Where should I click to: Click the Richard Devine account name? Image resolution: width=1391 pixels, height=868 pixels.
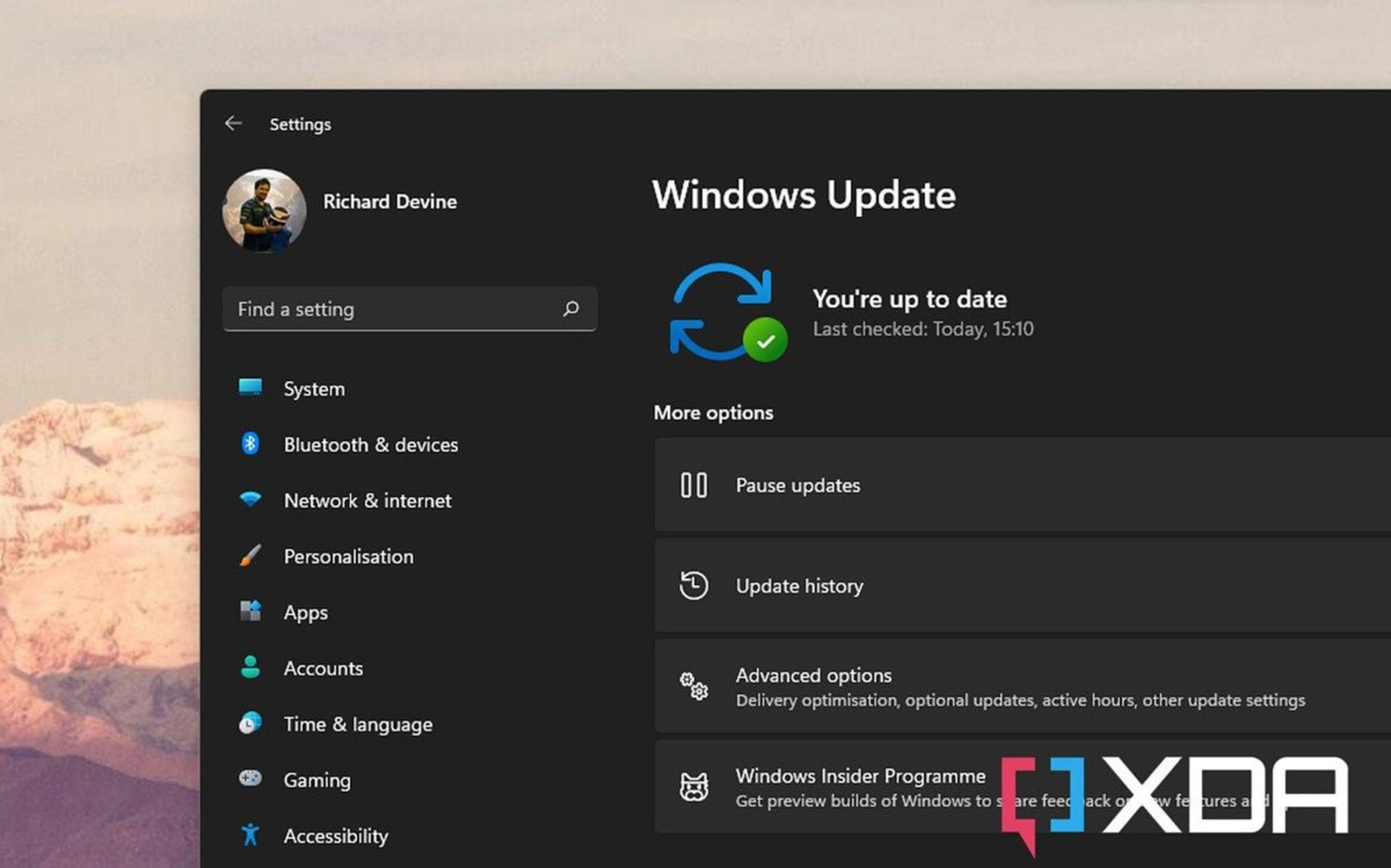click(390, 201)
